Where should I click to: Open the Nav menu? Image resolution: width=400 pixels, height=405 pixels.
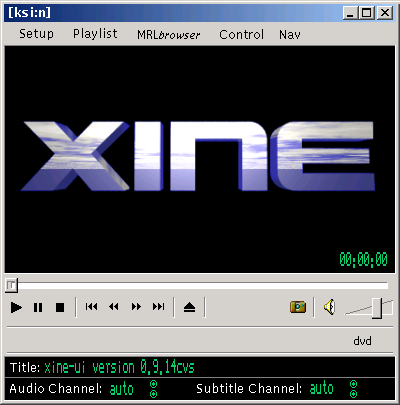[x=290, y=35]
